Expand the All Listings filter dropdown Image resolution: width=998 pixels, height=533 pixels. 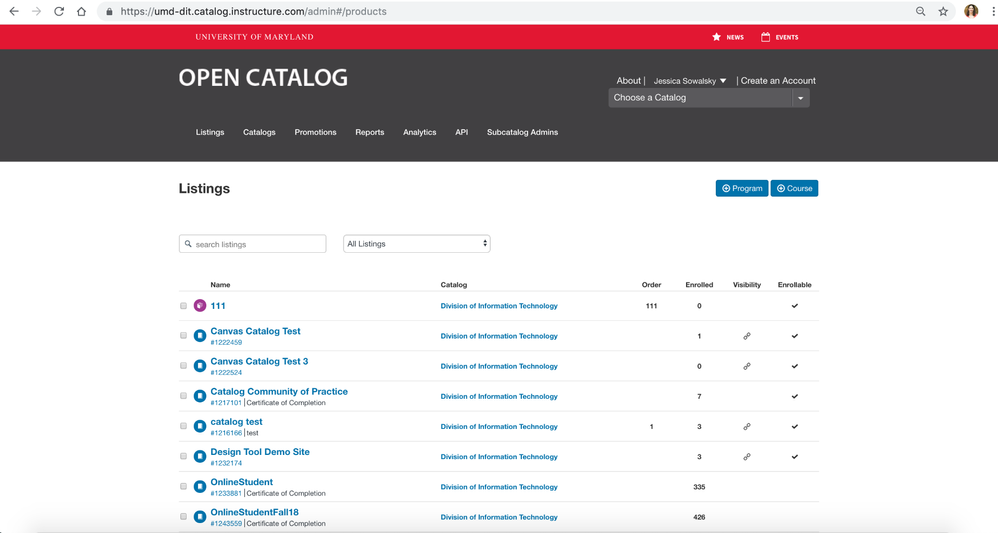click(x=416, y=244)
